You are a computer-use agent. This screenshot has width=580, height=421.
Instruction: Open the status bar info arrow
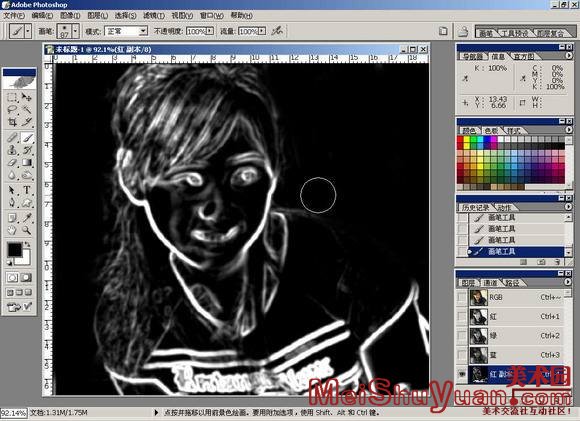156,412
